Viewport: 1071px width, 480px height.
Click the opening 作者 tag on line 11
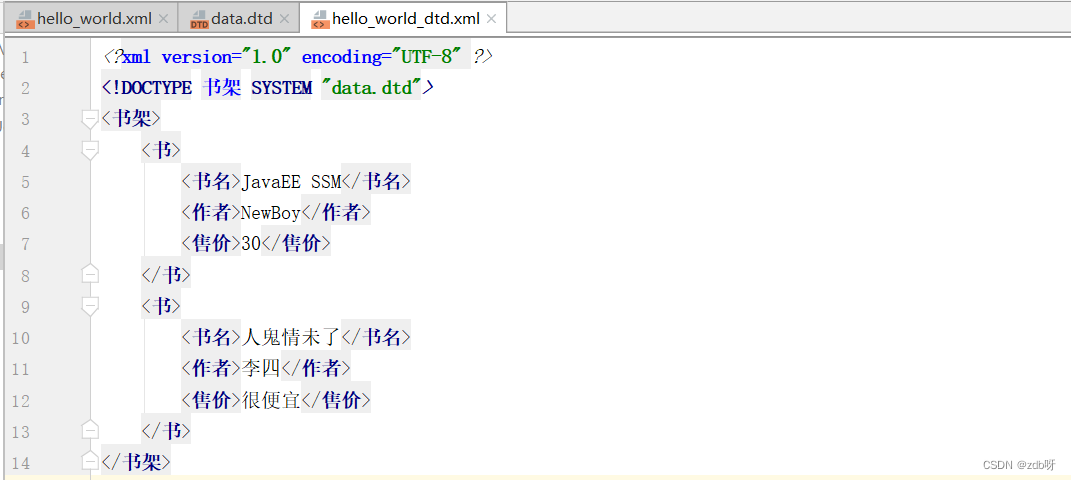[x=211, y=369]
